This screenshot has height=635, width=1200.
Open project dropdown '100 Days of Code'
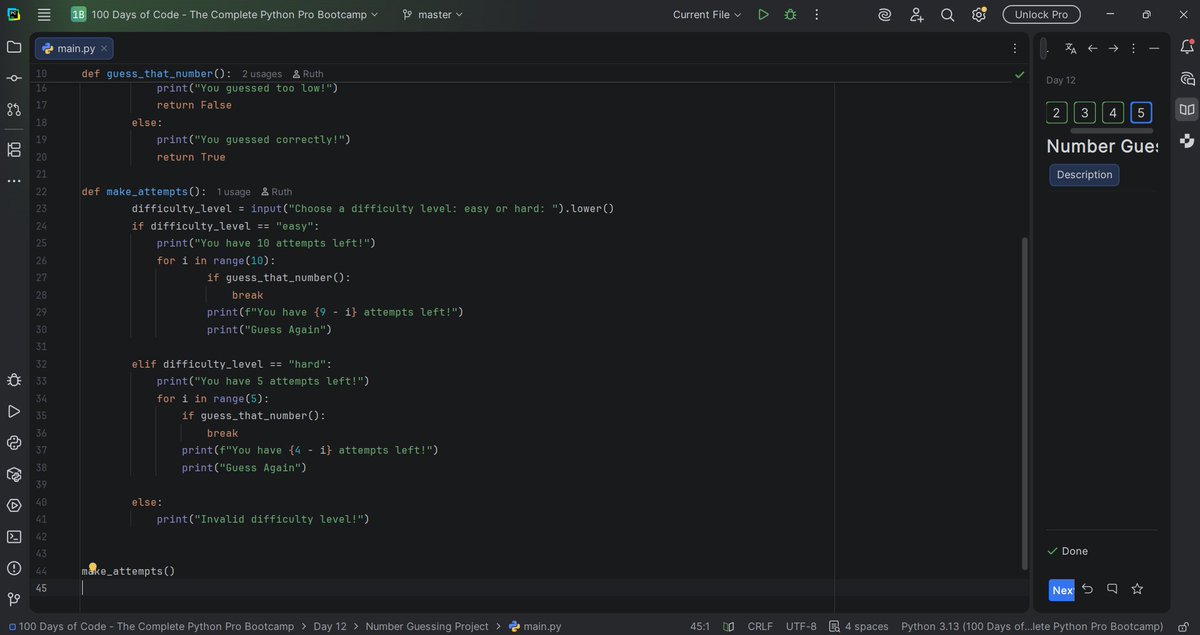pos(227,15)
